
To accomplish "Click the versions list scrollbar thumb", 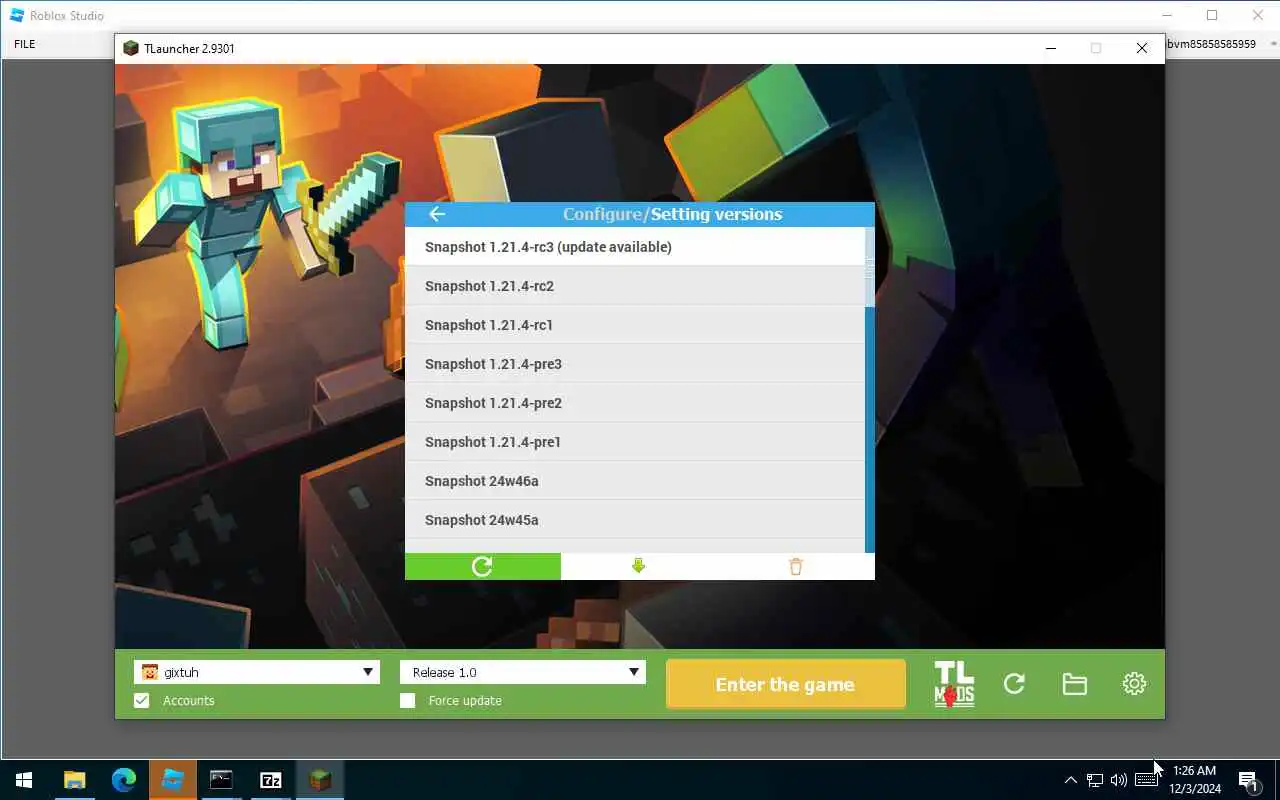I will coord(870,267).
